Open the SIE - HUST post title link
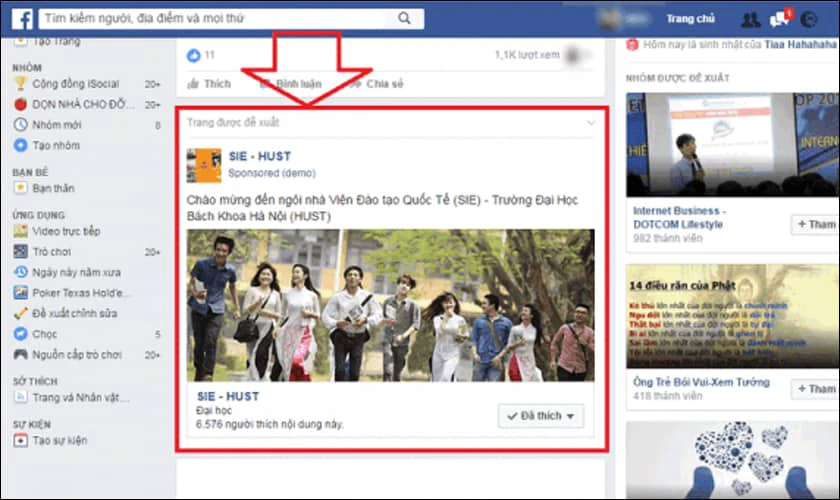Viewport: 840px width, 500px height. (x=260, y=156)
